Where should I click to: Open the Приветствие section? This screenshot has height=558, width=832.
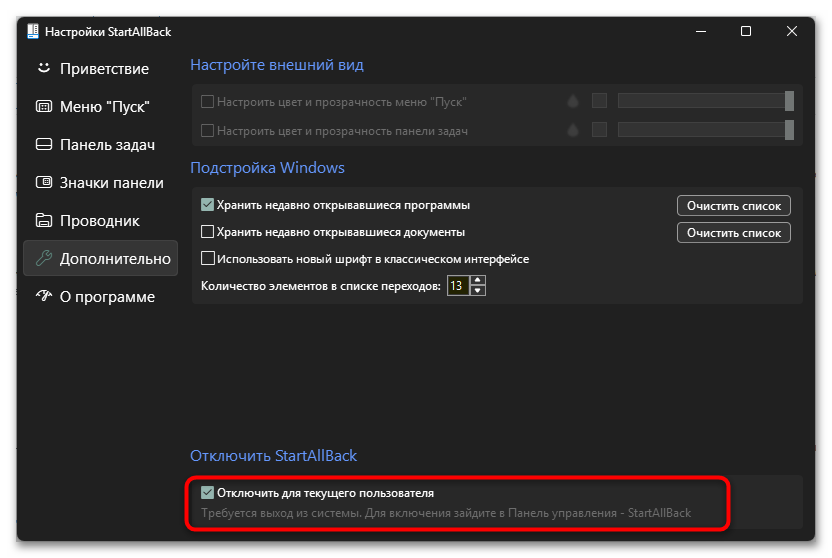point(100,68)
